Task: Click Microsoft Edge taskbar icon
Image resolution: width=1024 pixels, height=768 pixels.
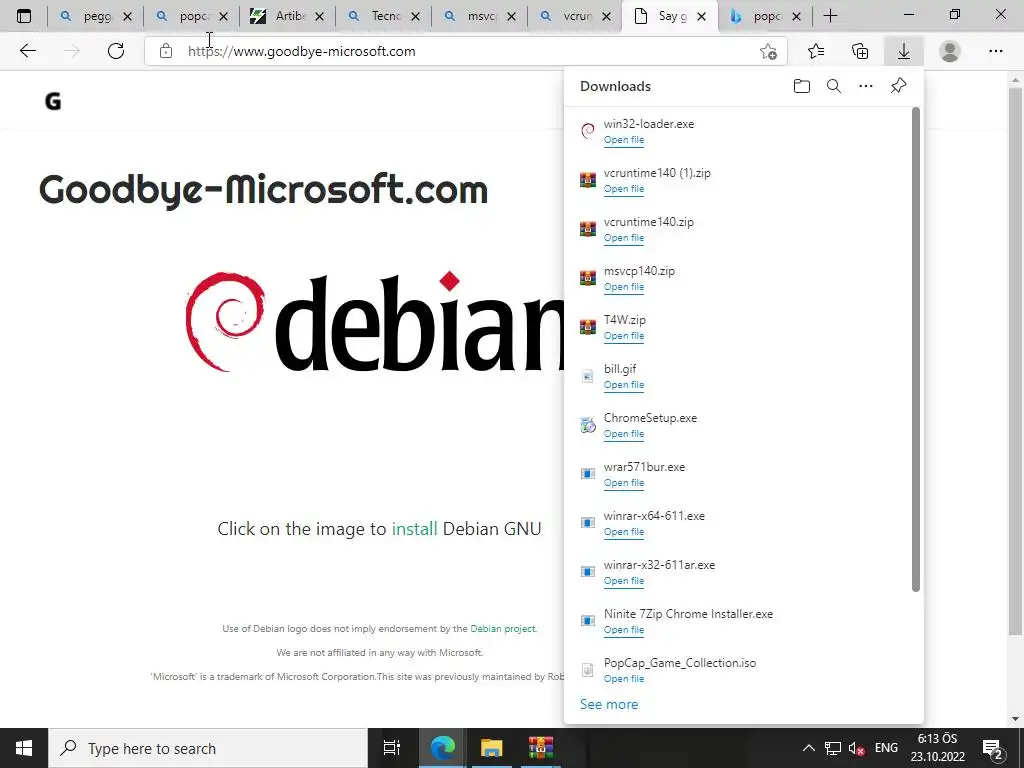Action: [x=442, y=748]
